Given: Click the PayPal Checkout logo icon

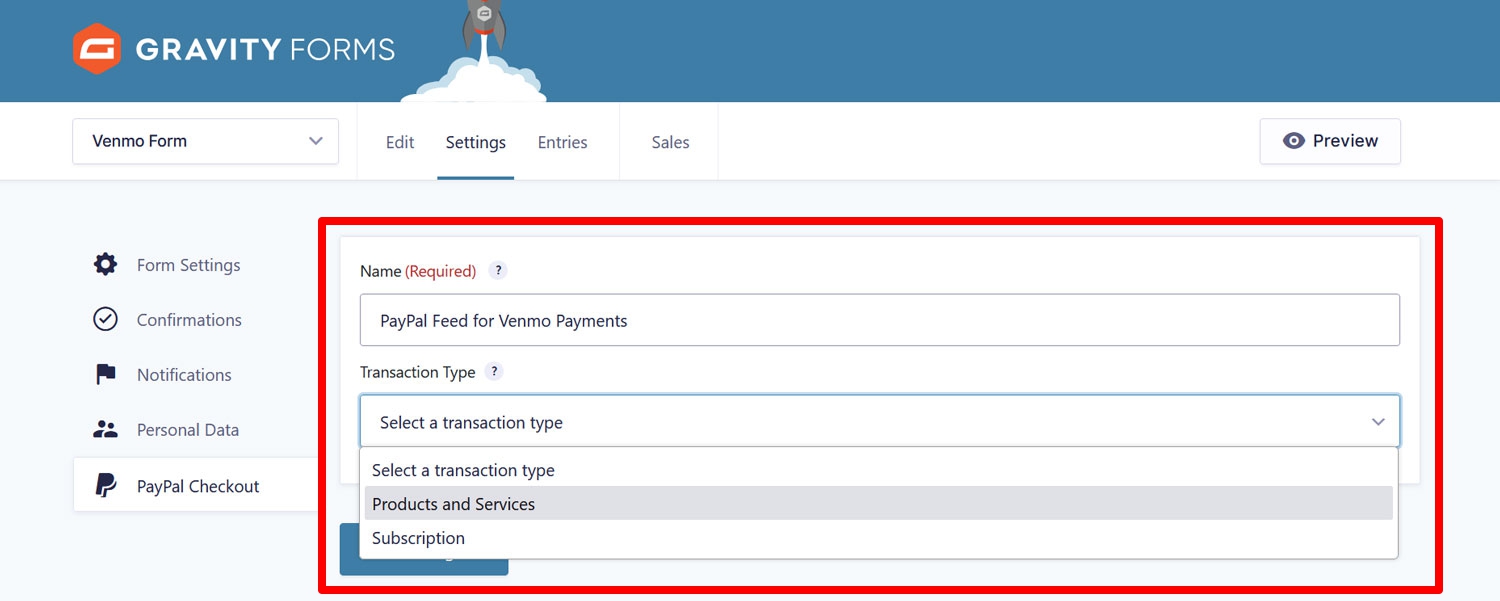Looking at the screenshot, I should [105, 486].
